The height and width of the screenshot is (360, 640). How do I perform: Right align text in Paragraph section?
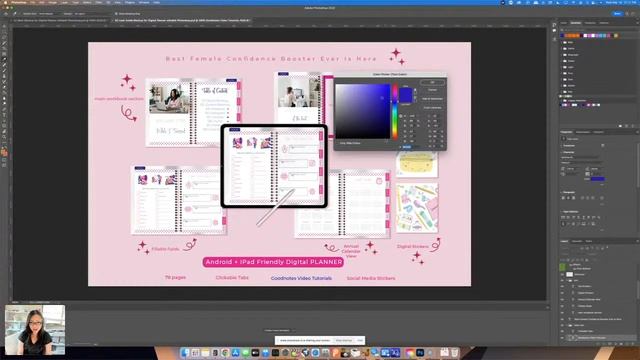coord(573,198)
